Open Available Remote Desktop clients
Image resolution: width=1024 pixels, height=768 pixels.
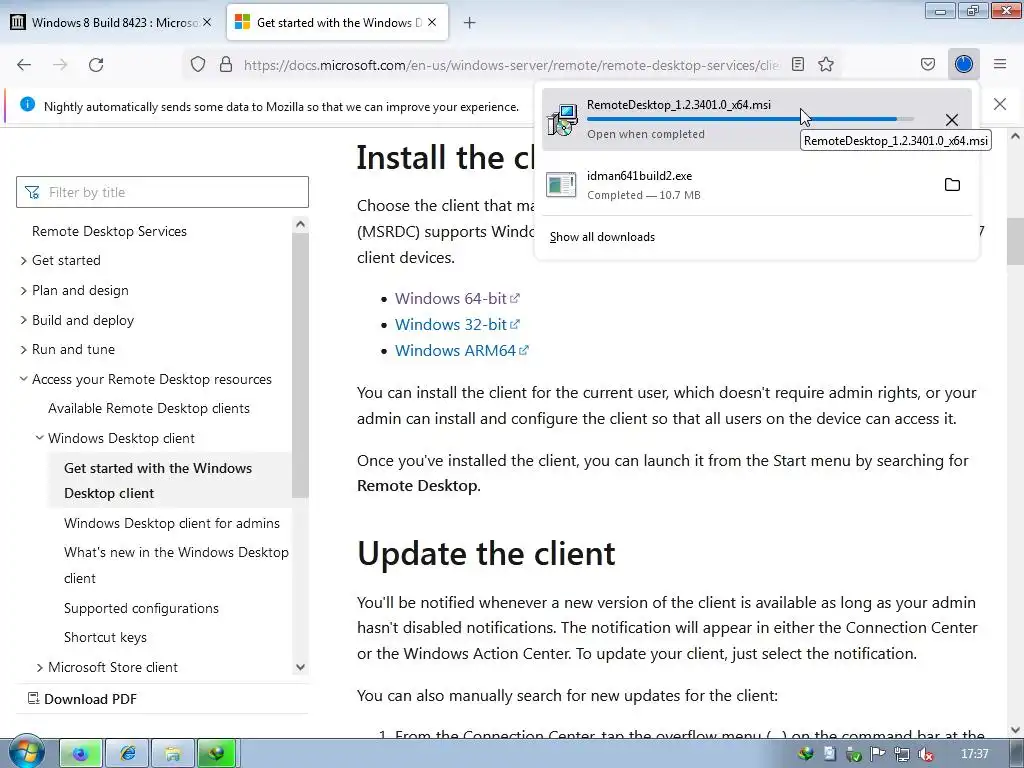point(149,409)
